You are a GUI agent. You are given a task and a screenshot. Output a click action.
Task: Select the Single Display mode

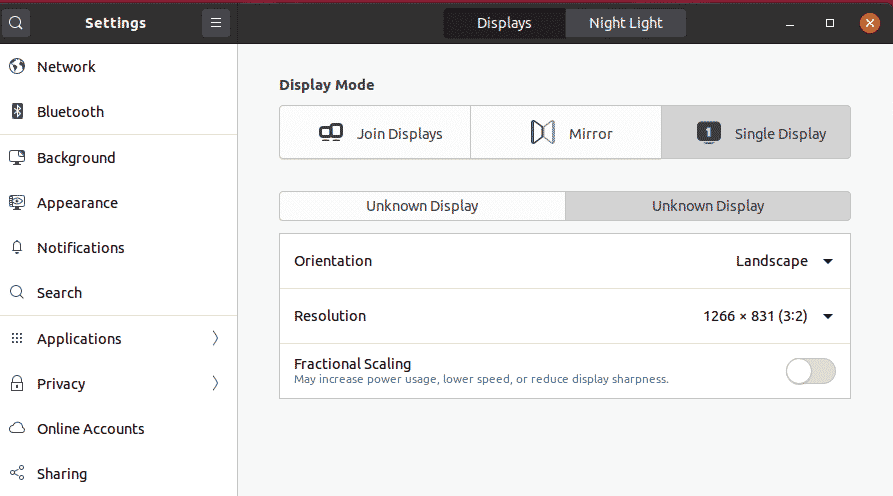point(756,133)
